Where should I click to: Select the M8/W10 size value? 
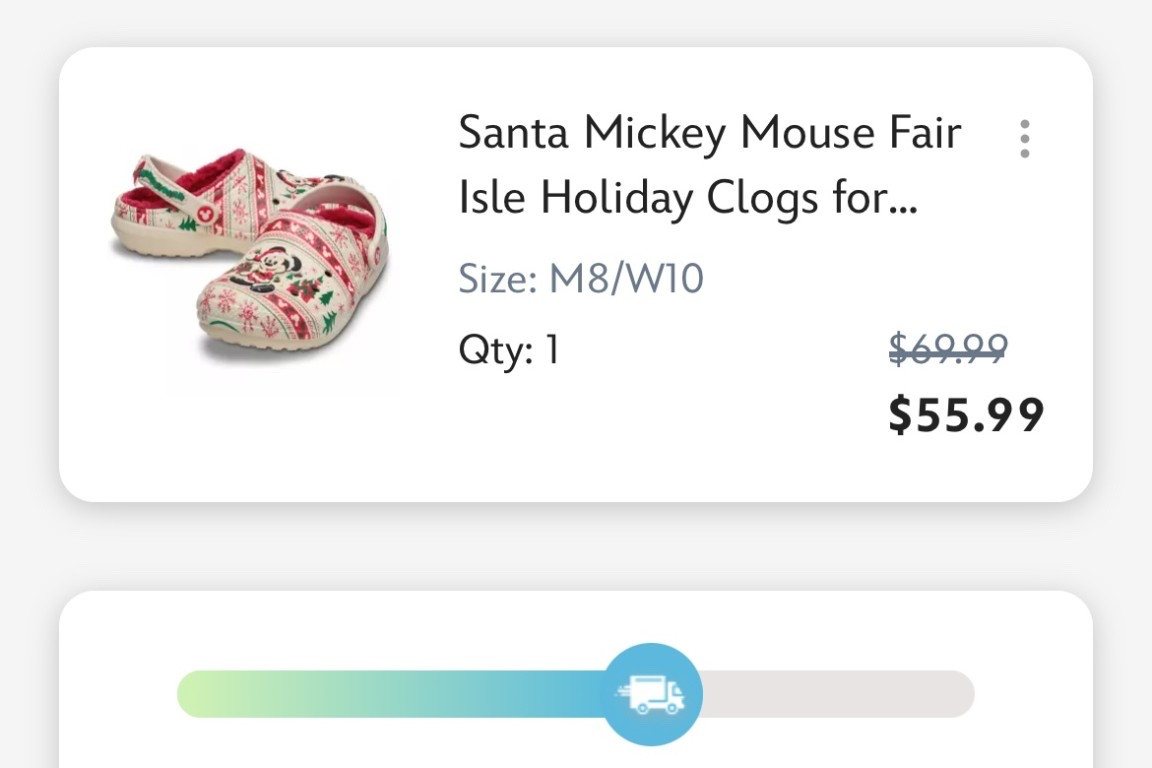click(626, 278)
